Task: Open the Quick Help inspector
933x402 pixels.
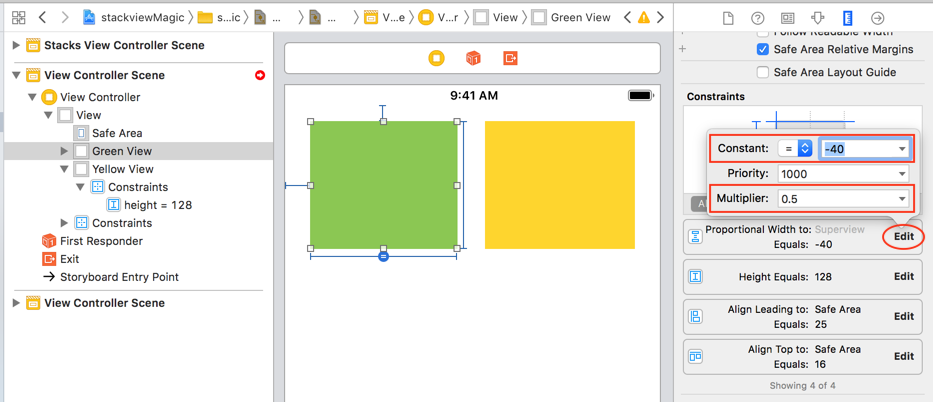Action: 757,18
